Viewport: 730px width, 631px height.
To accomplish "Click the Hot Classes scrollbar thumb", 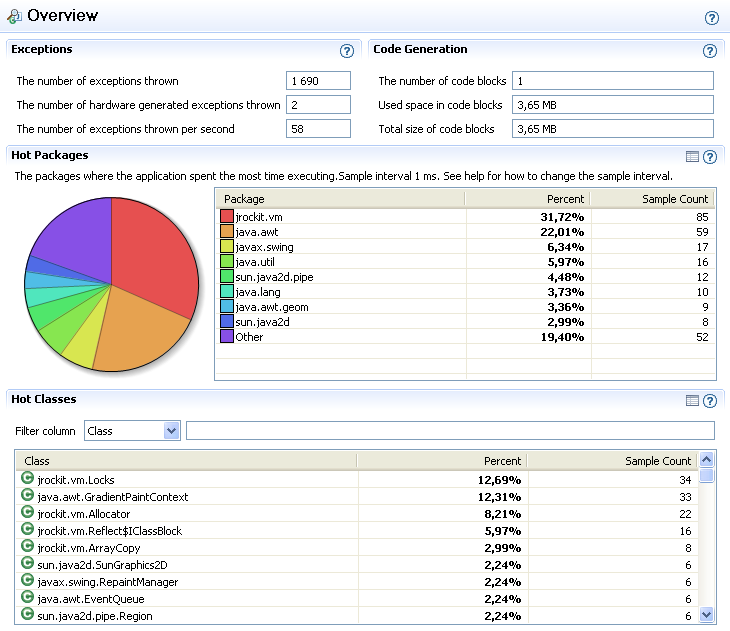I will [706, 475].
